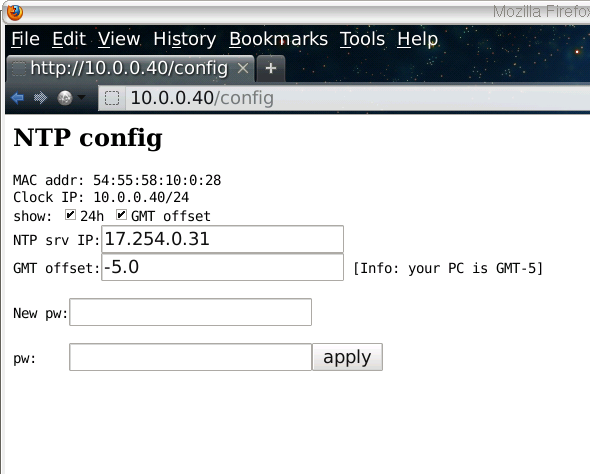Open the File menu
This screenshot has height=474, width=590.
[x=25, y=39]
